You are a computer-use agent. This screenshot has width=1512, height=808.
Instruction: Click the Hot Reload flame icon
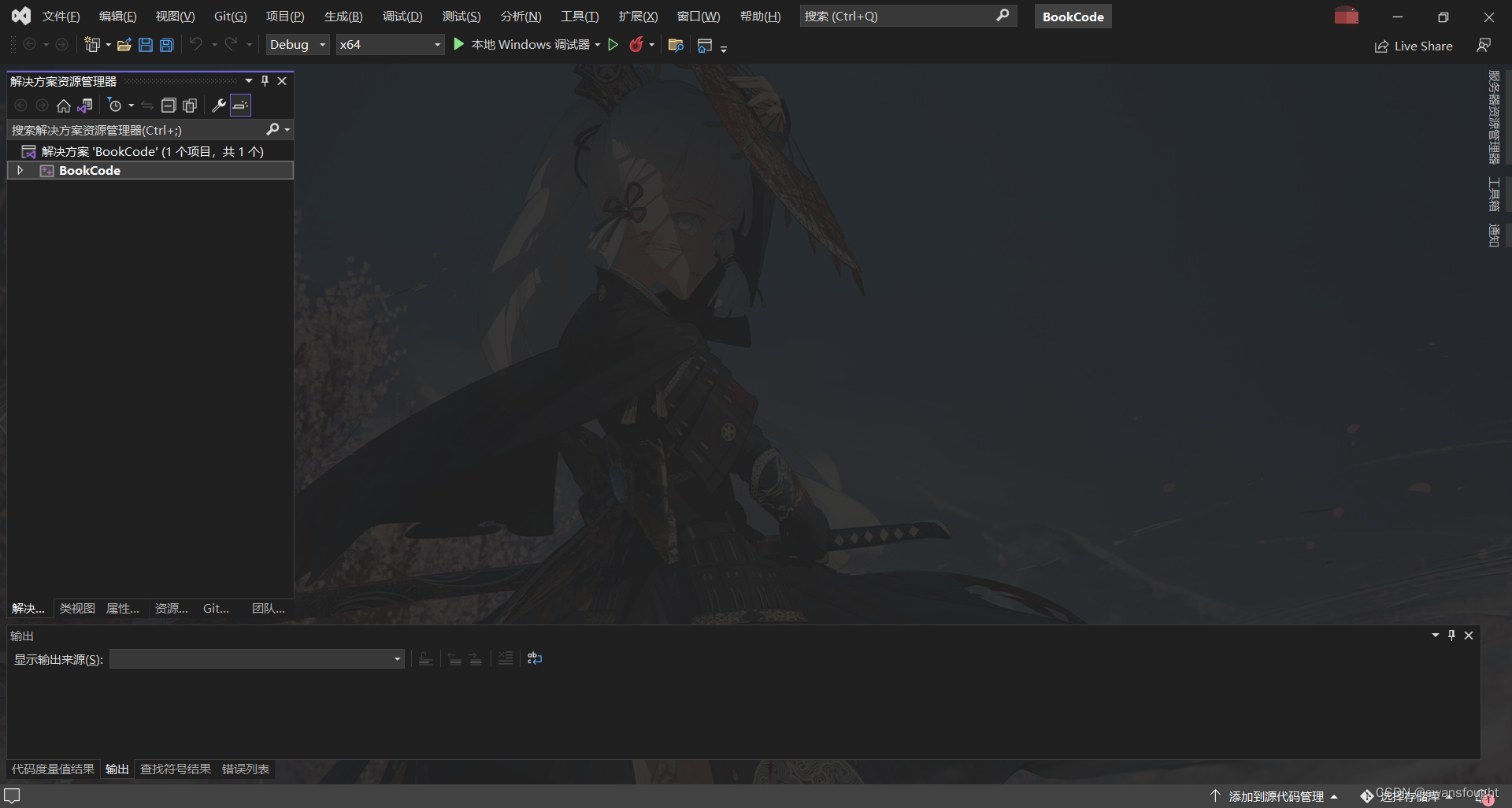pos(636,45)
